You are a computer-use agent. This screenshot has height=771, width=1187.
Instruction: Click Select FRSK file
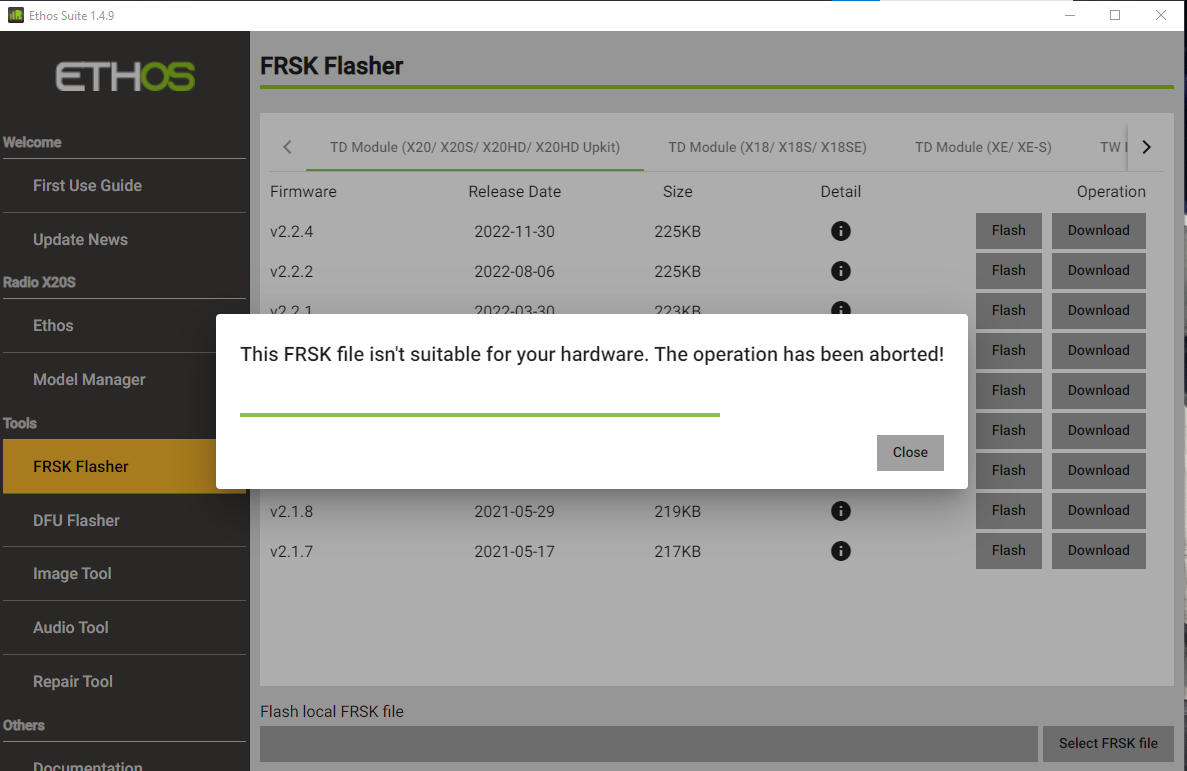(1108, 743)
